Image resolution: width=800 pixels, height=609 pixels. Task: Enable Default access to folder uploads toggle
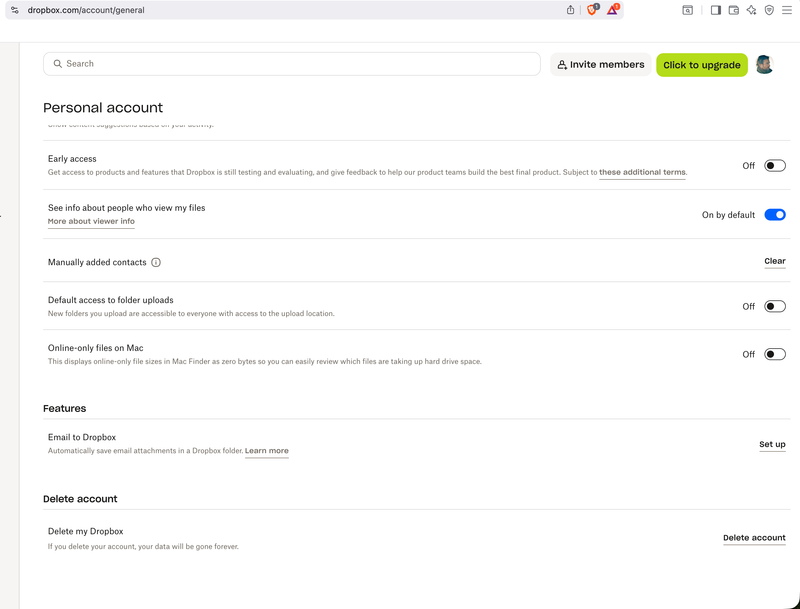(774, 307)
